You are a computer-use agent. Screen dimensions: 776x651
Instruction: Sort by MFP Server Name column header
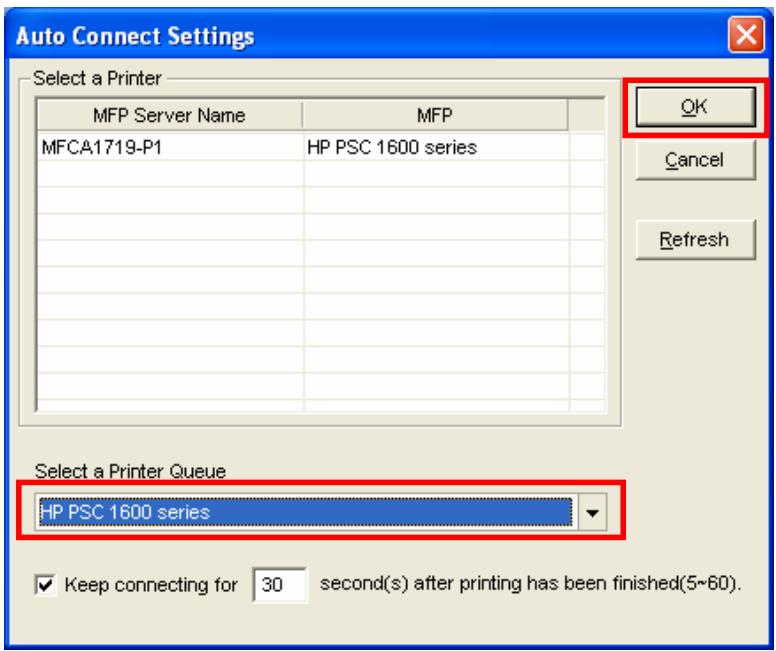click(x=169, y=115)
